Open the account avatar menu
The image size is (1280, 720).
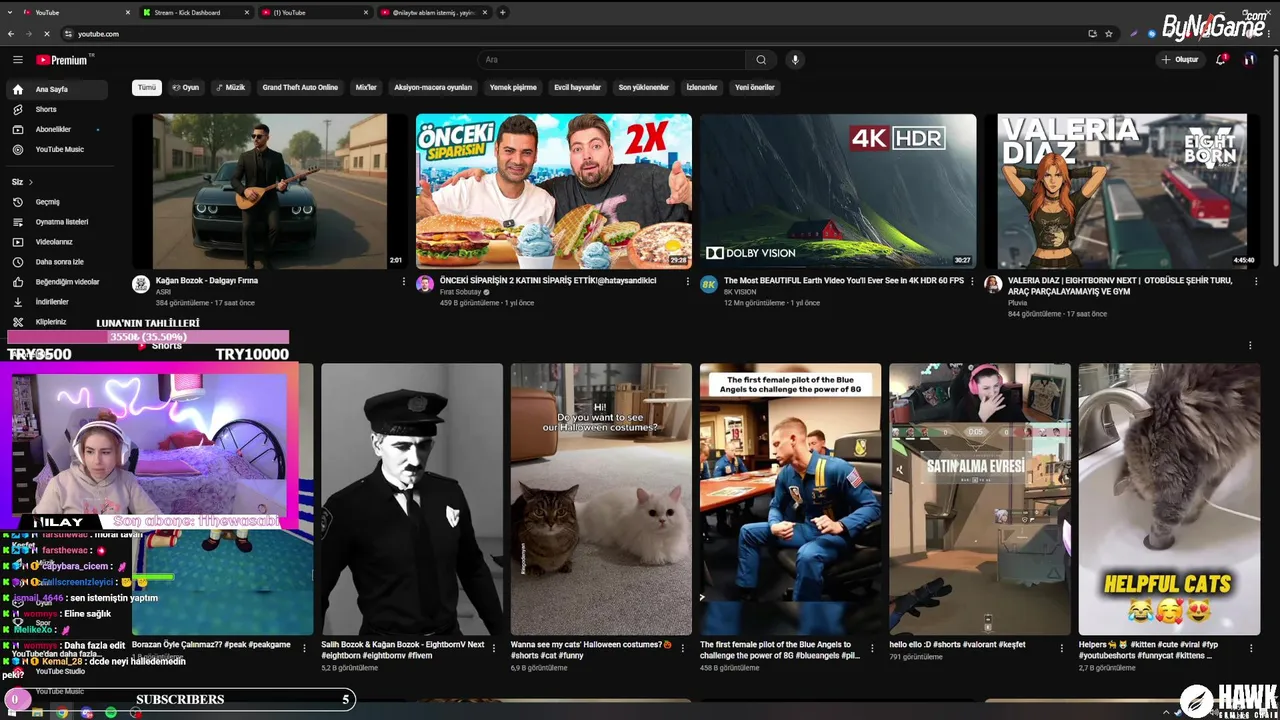coord(1249,60)
